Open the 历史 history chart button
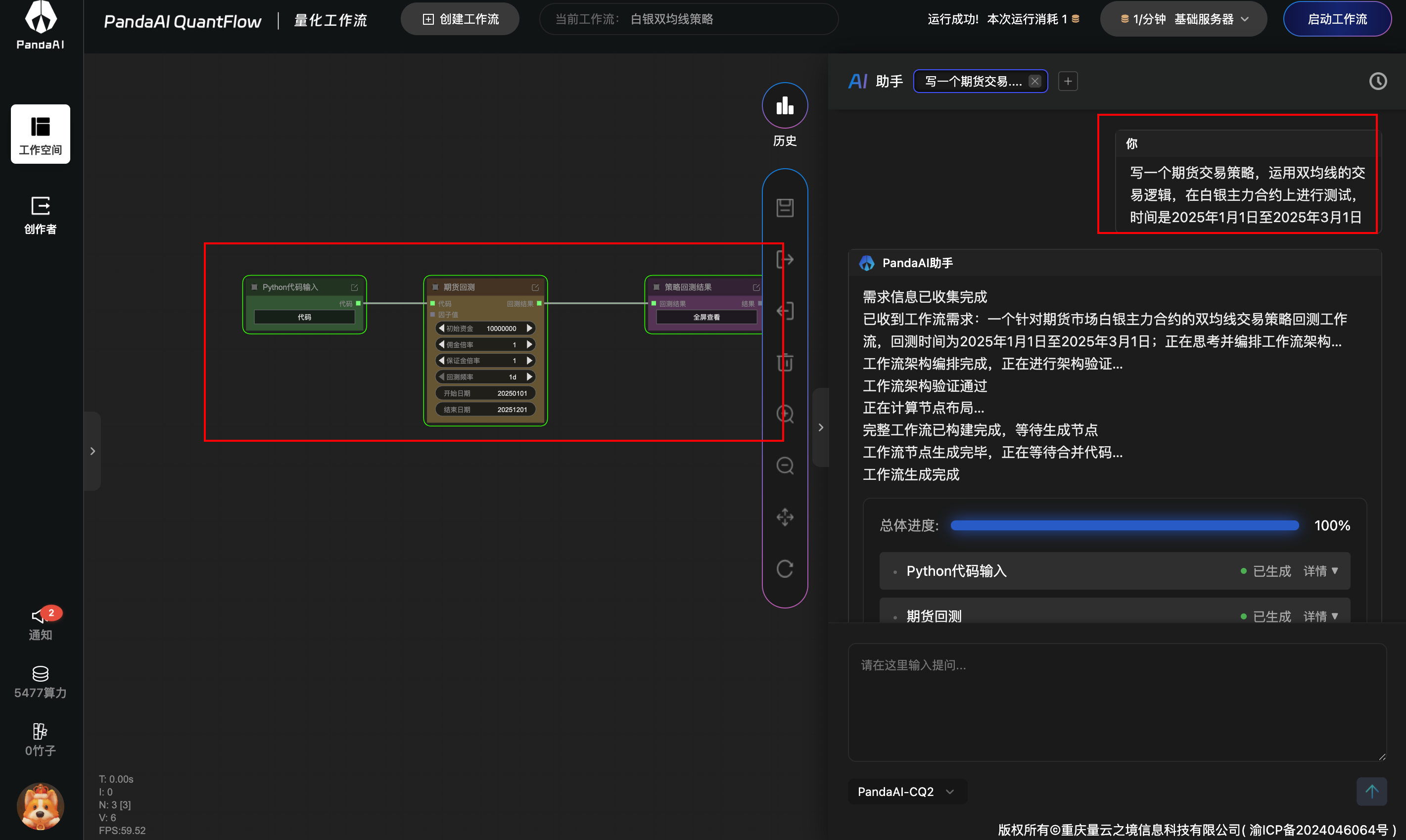 785,105
